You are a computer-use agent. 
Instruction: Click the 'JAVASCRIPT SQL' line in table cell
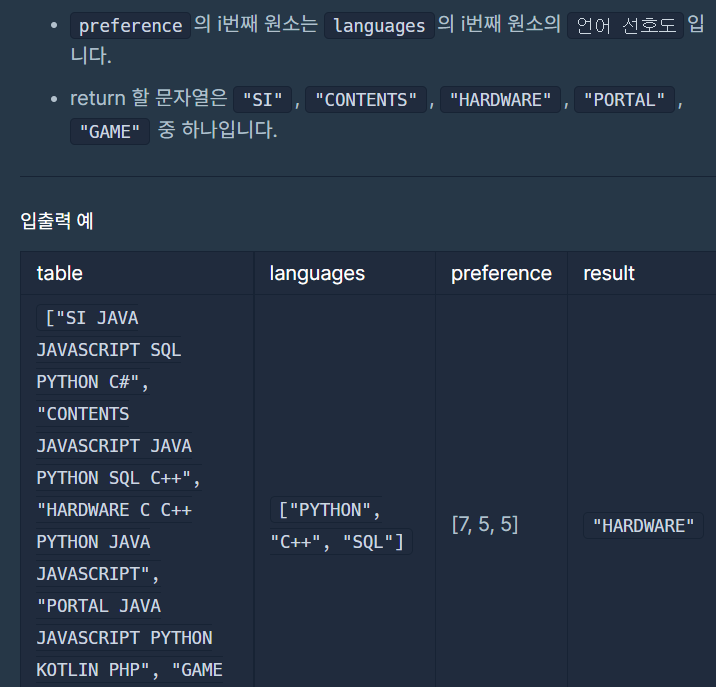[109, 350]
